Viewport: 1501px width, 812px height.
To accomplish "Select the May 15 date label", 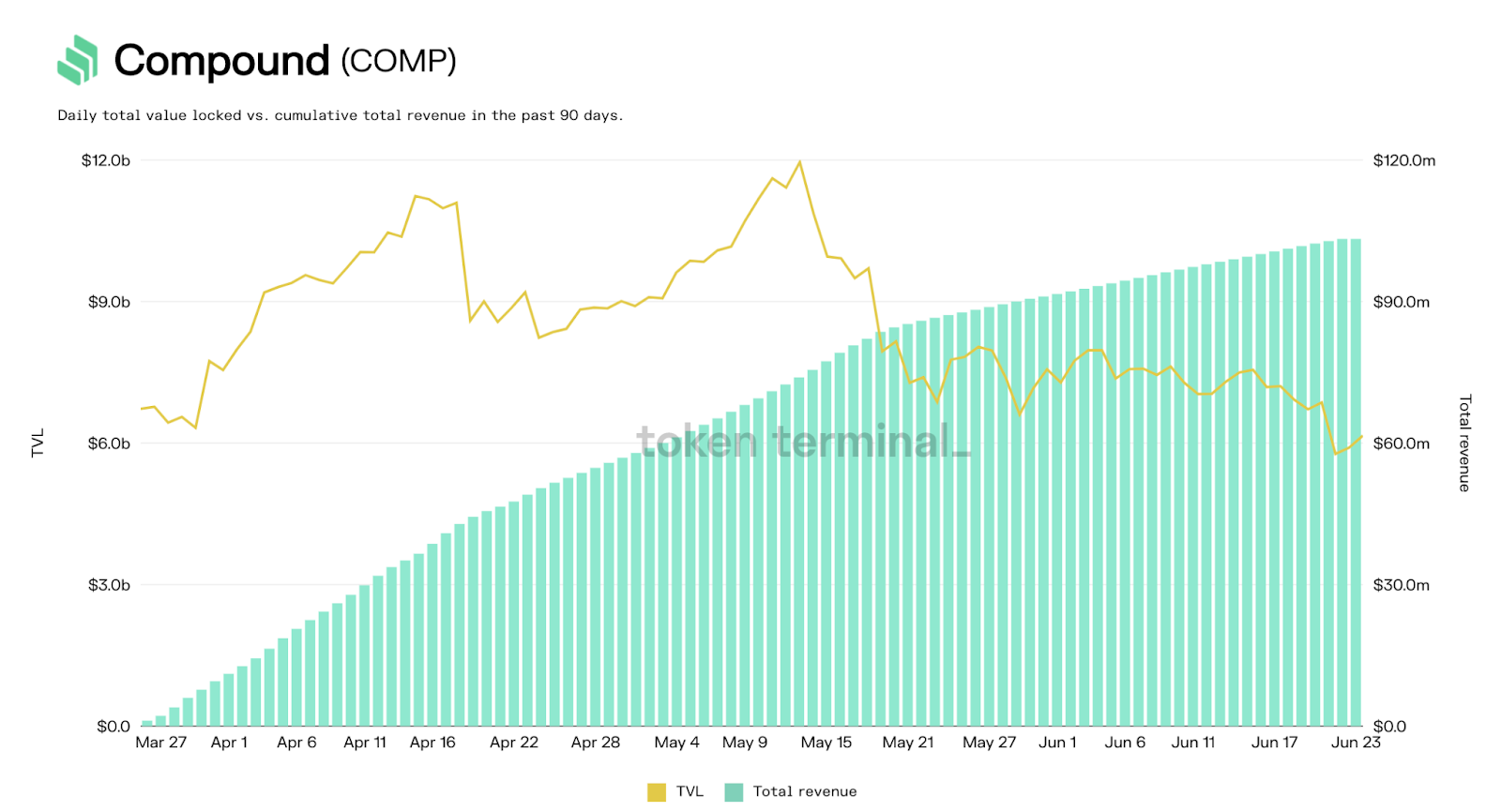I will (826, 743).
